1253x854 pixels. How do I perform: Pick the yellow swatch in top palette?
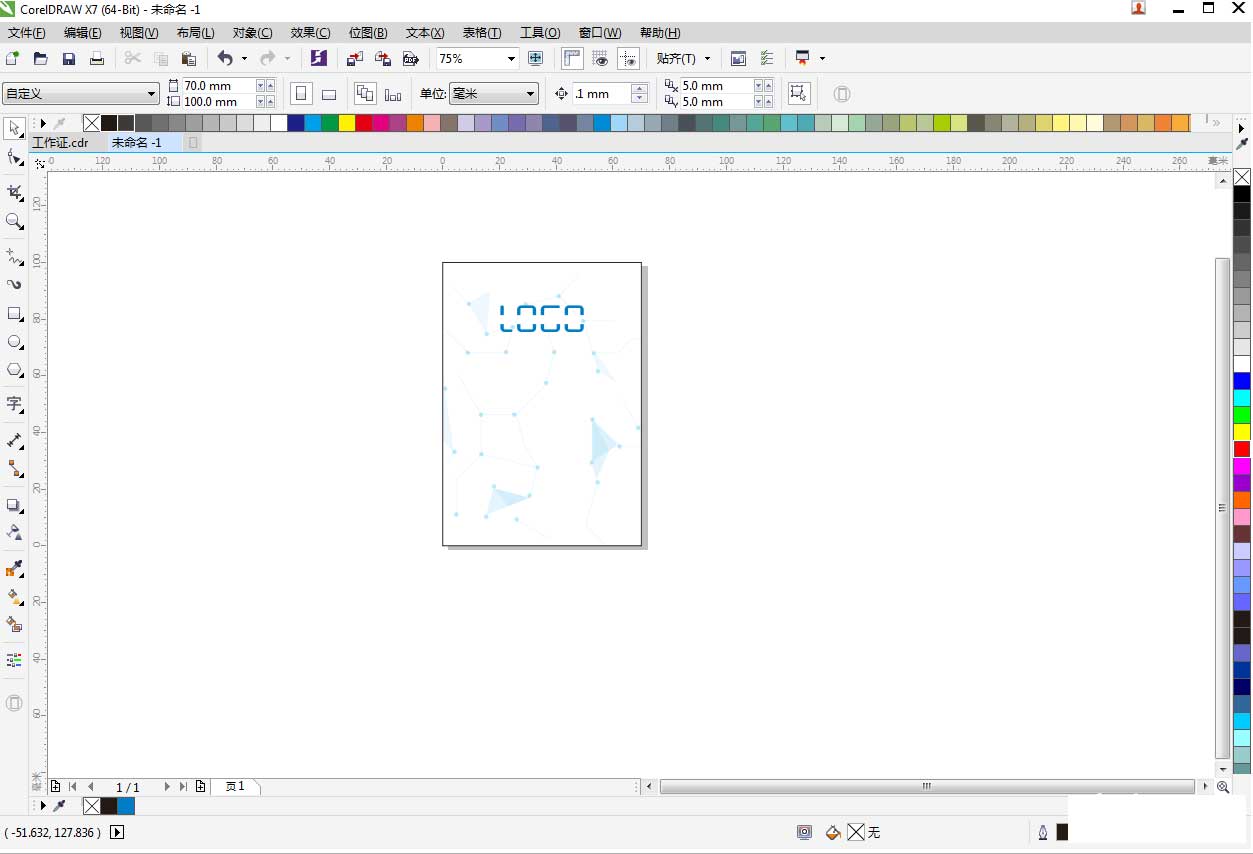pyautogui.click(x=346, y=123)
